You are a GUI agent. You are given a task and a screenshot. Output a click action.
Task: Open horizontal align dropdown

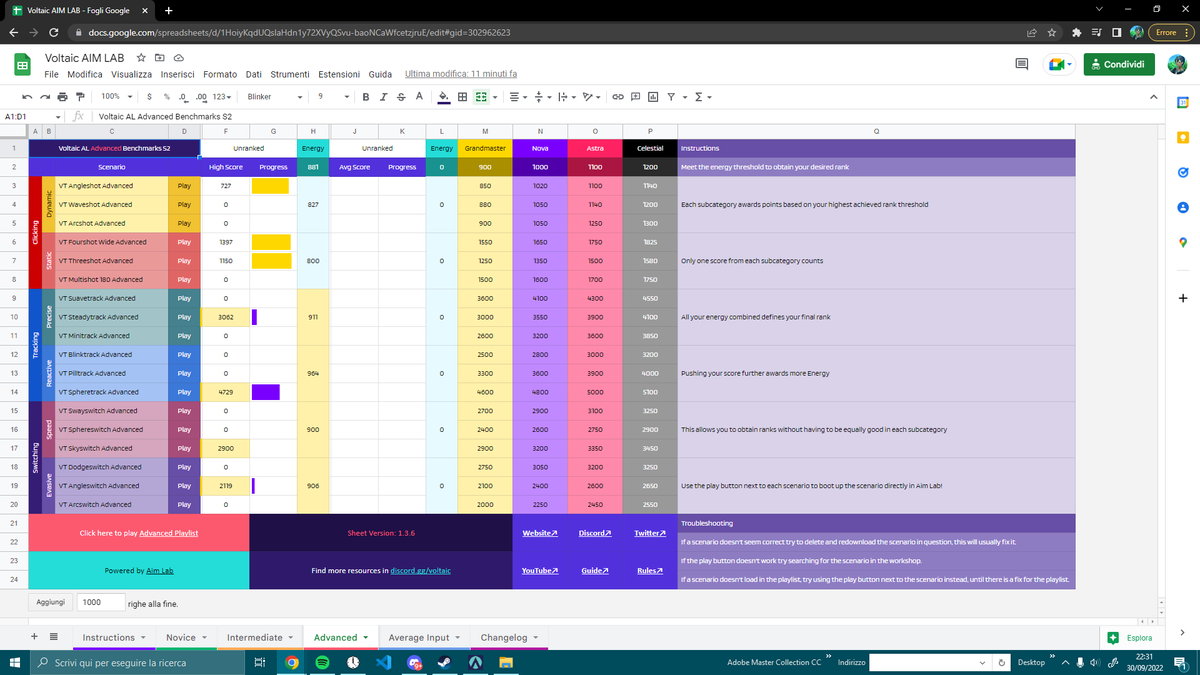517,96
